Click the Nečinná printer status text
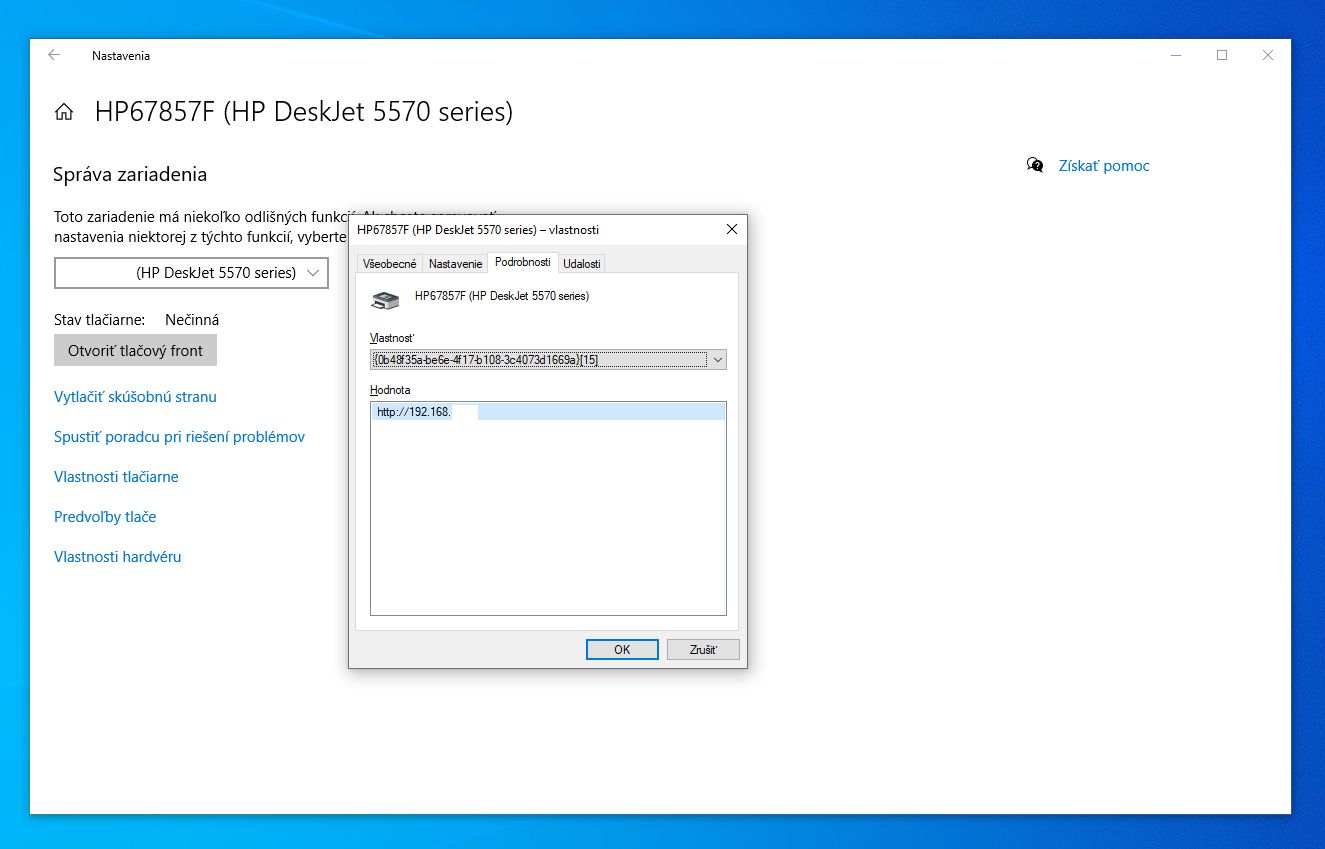The image size is (1325, 849). 192,320
